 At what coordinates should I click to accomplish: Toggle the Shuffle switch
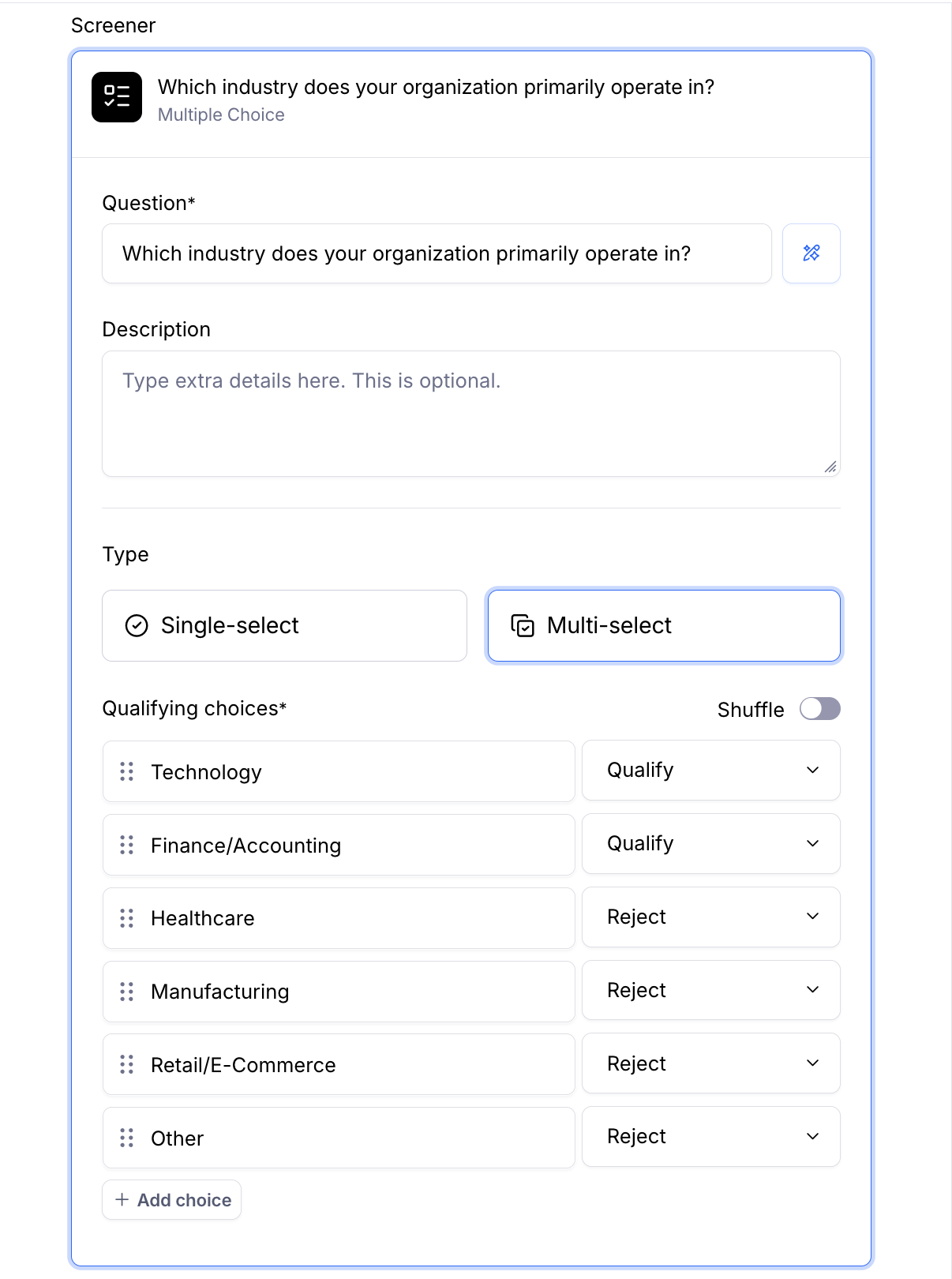[x=819, y=709]
